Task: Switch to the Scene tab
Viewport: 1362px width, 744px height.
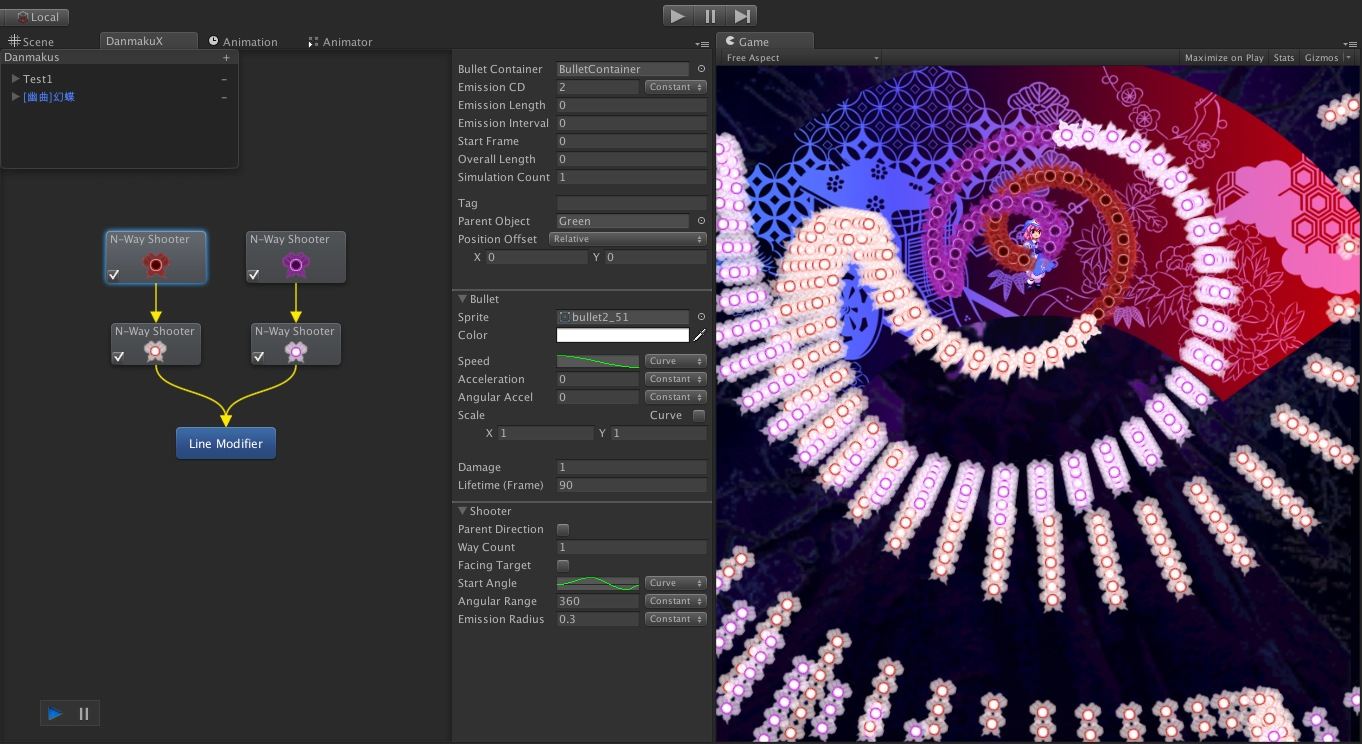Action: [x=31, y=42]
